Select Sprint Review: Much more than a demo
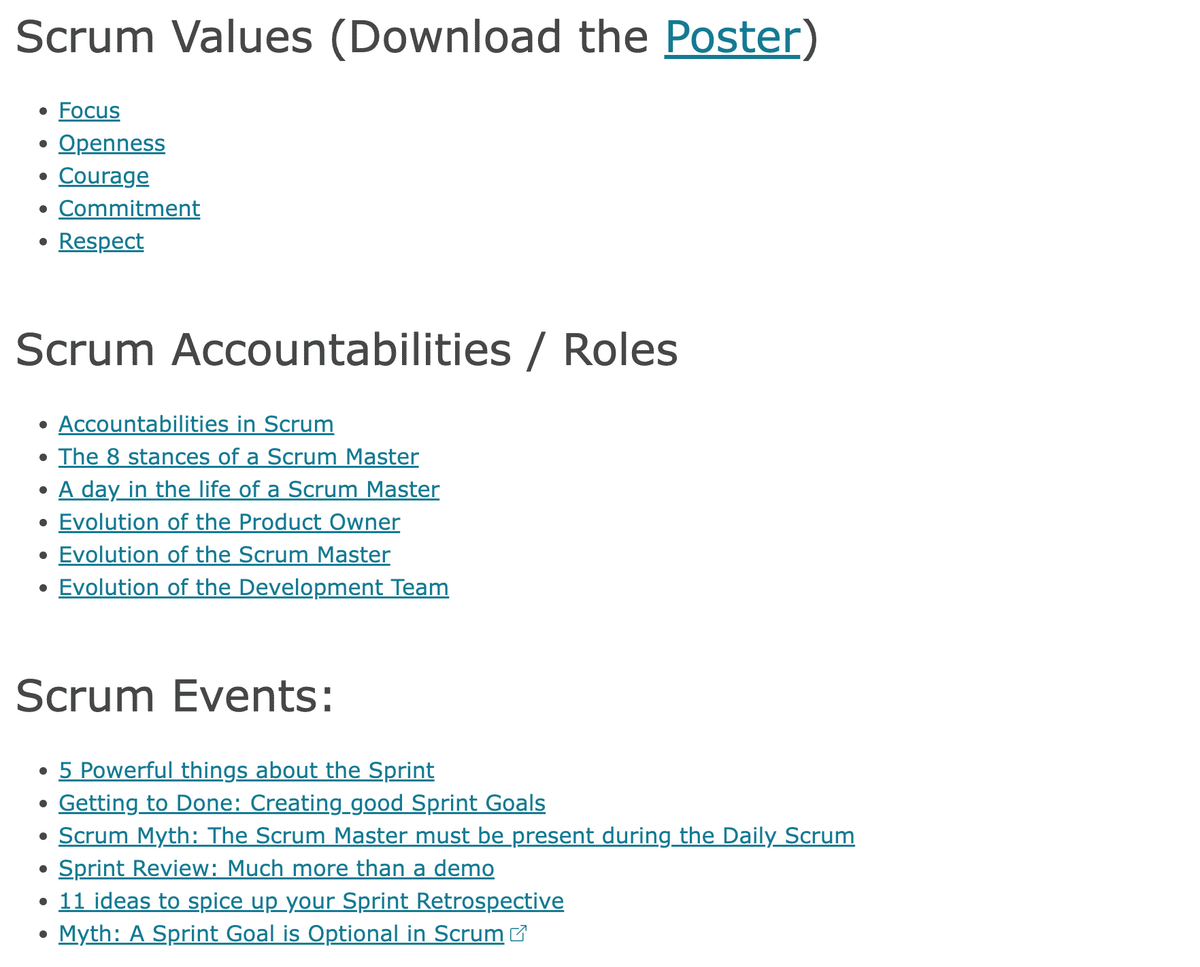 pos(276,869)
